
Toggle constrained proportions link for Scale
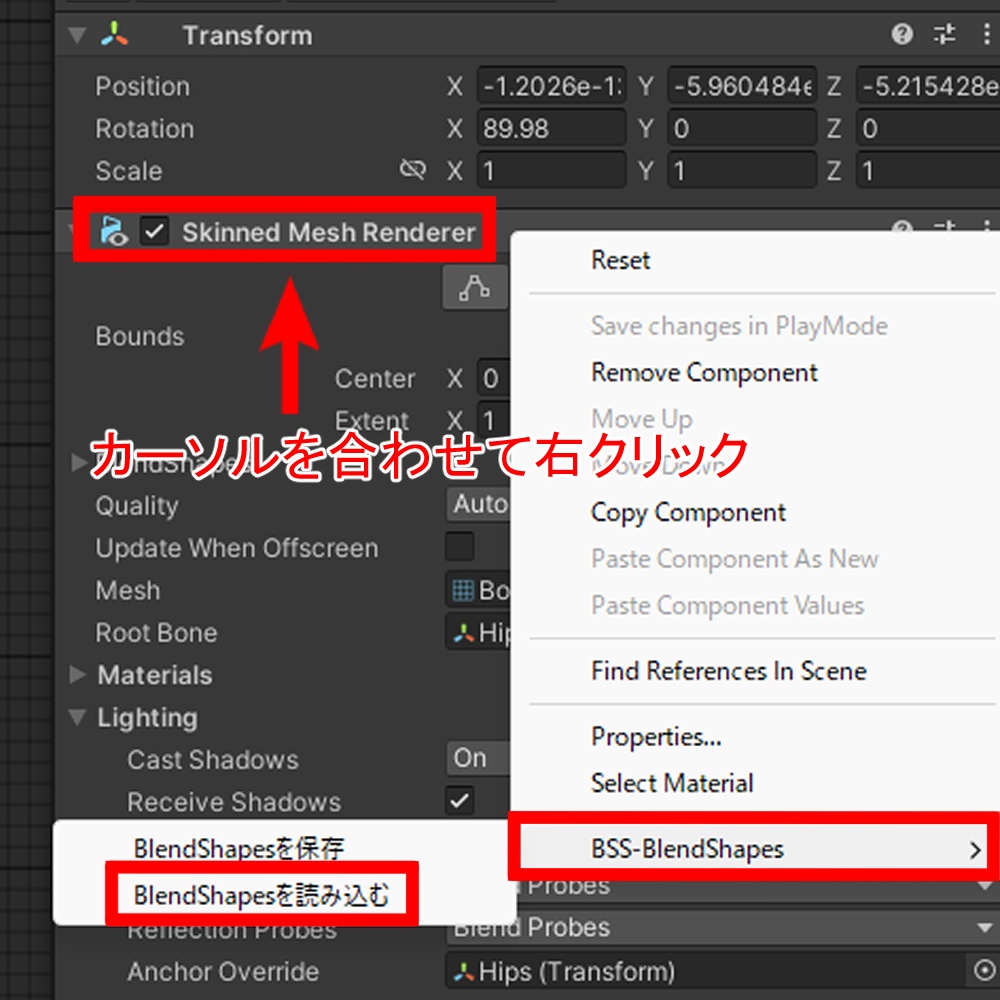(412, 170)
